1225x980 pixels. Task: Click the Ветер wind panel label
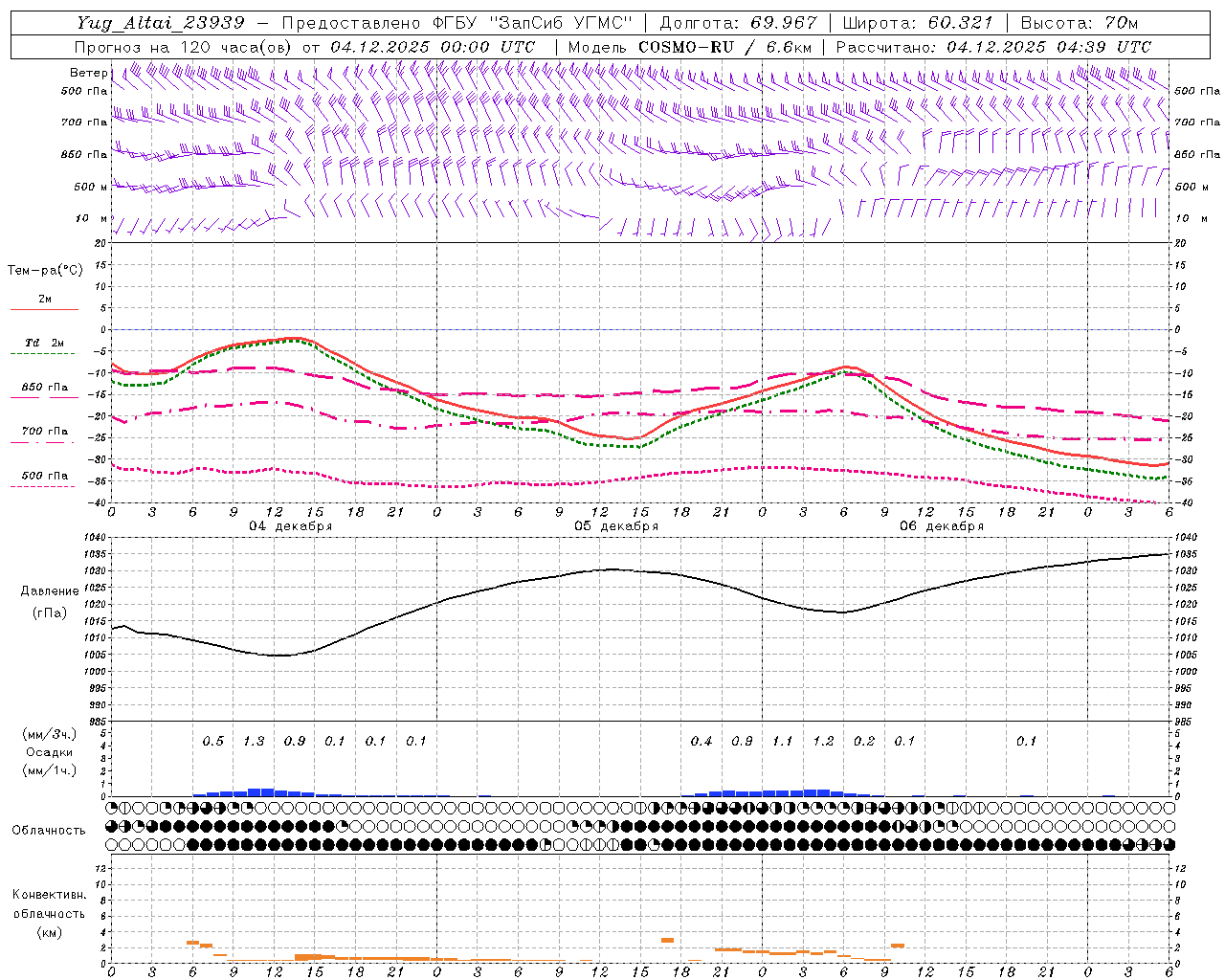(x=89, y=73)
